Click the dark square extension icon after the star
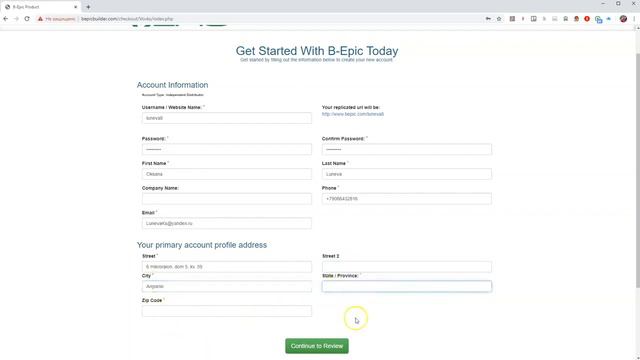Image resolution: width=640 pixels, height=360 pixels. point(512,19)
